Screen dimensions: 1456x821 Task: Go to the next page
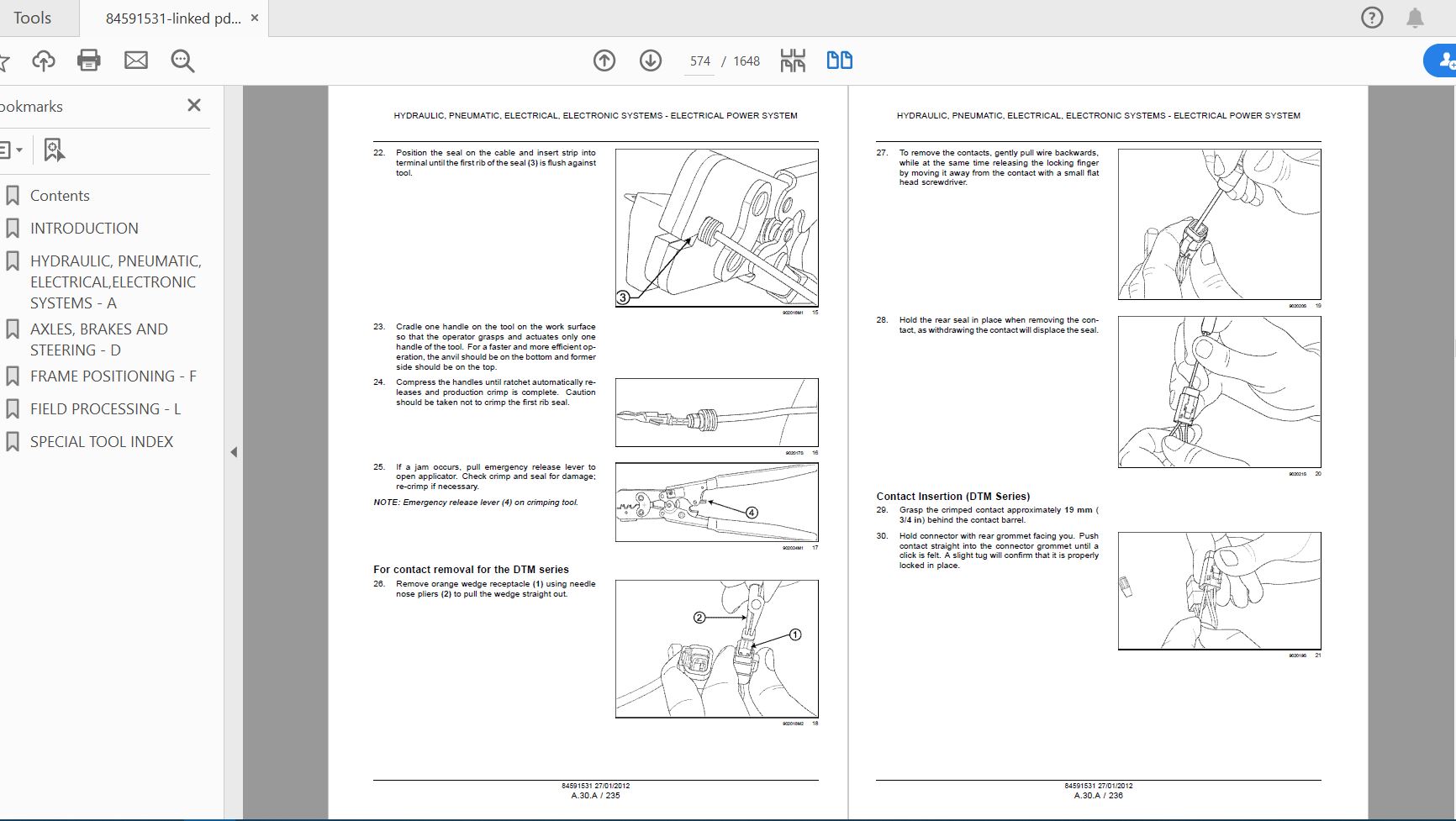pos(650,61)
